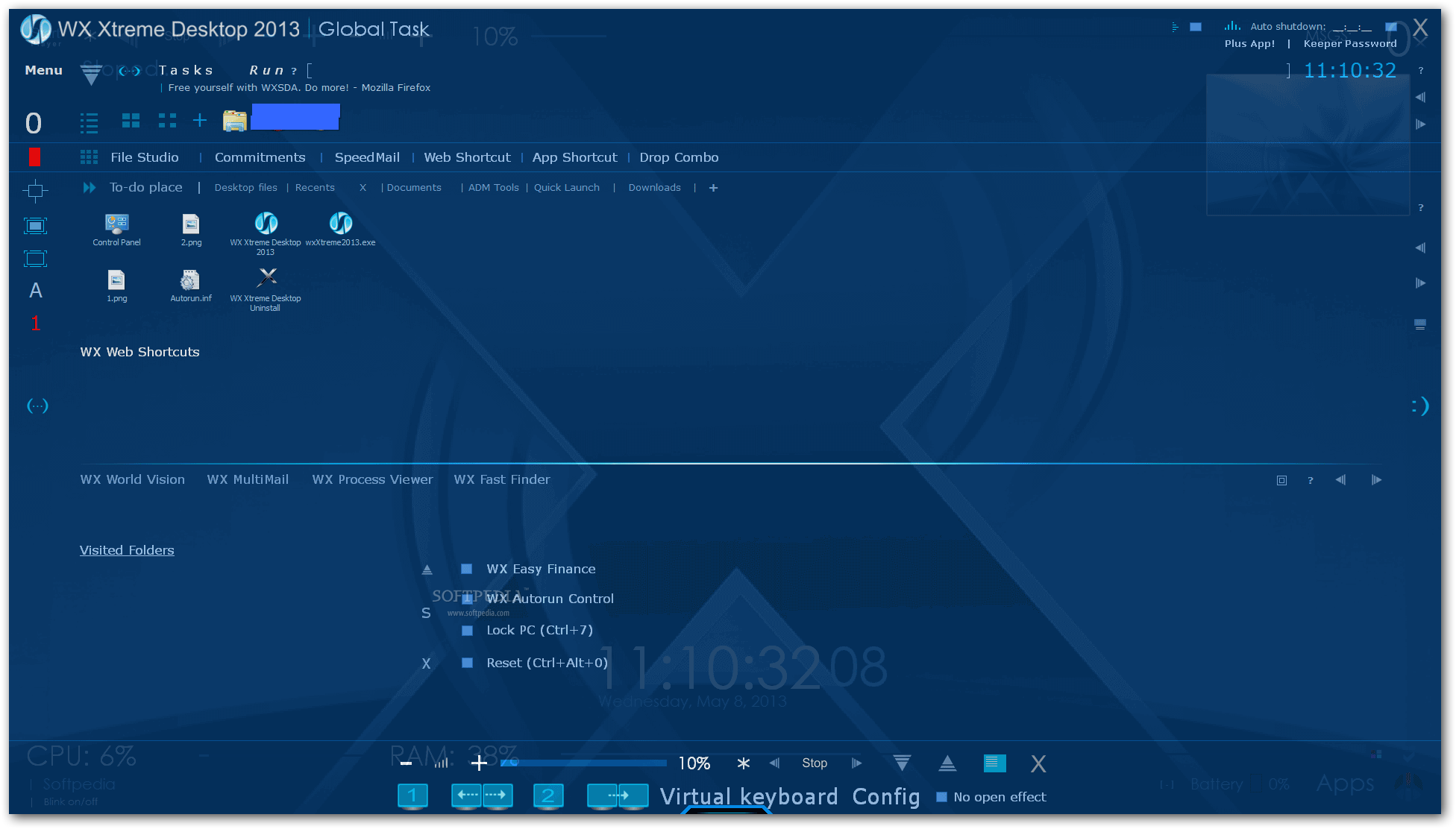Screen dimensions: 1456x829
Task: Toggle Reset (Ctrl+Alt+0) checkbox
Action: [467, 663]
